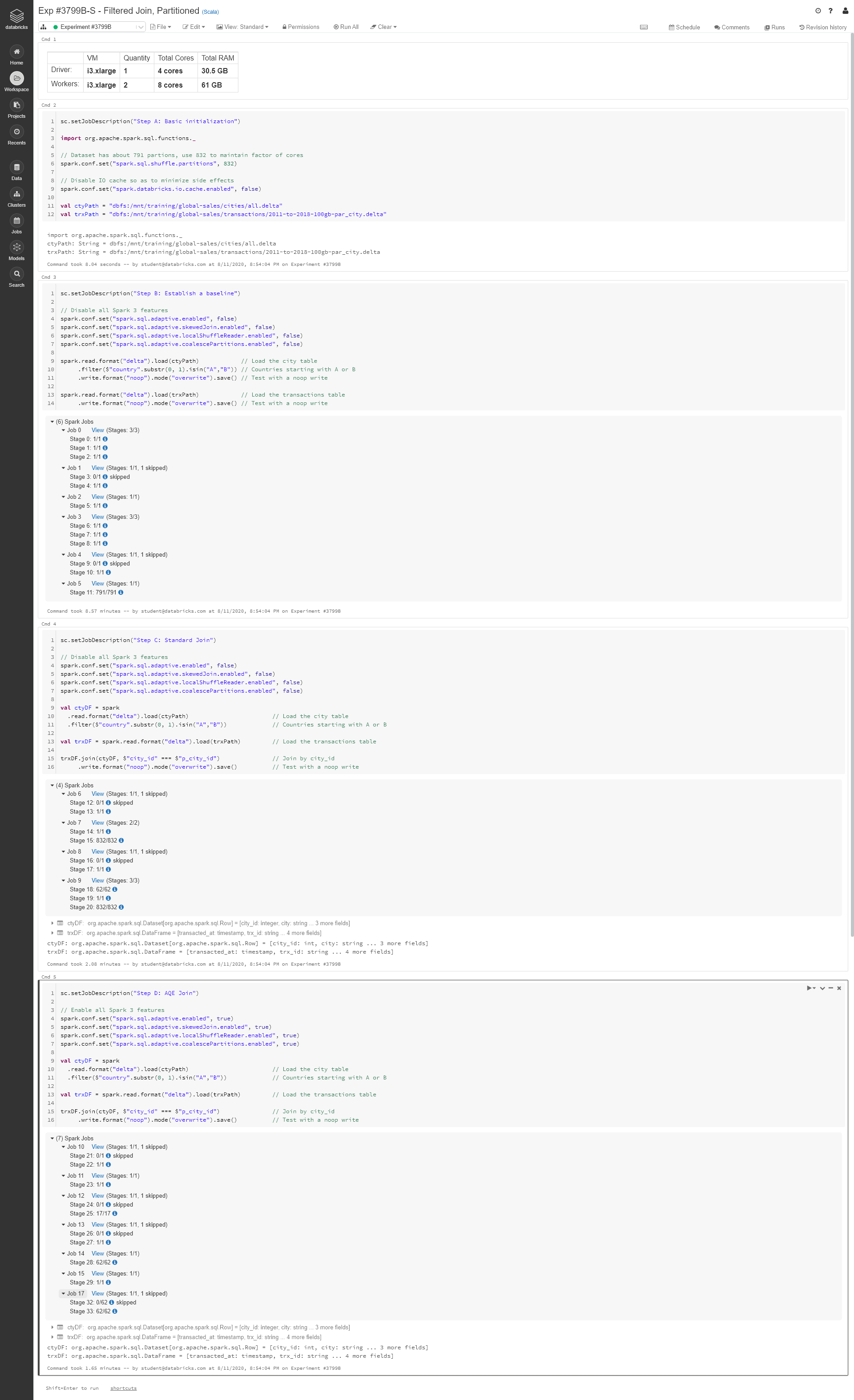This screenshot has height=1400, width=854.
Task: Click View link for Job 7
Action: click(x=98, y=823)
